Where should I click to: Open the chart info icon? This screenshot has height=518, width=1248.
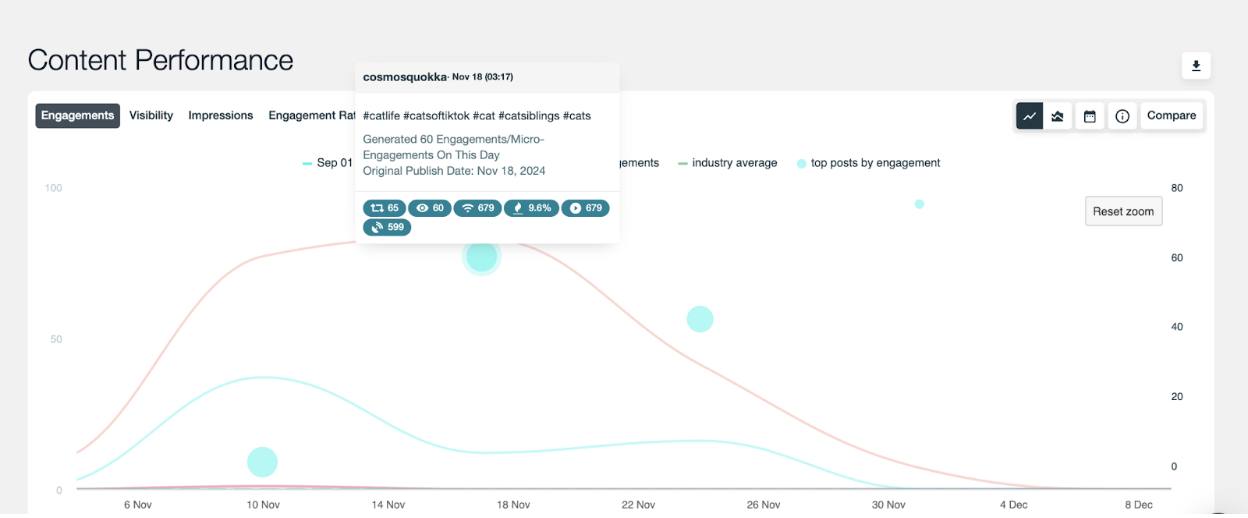point(1122,116)
